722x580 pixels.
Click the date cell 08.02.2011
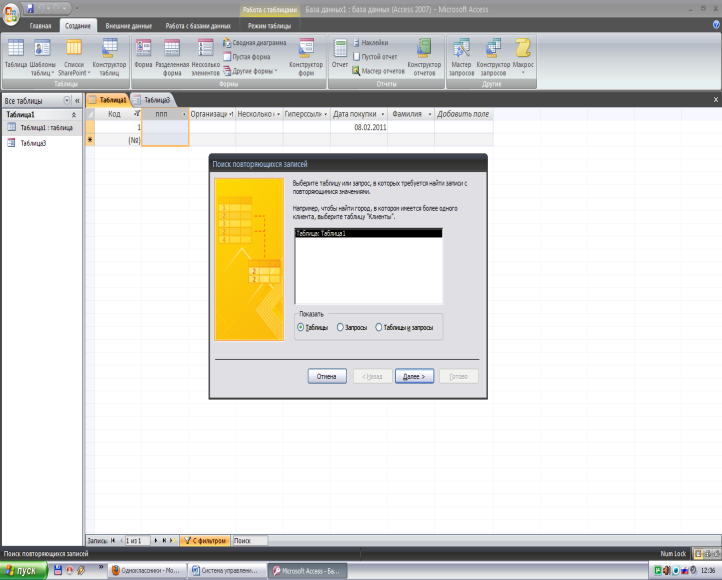[x=359, y=127]
